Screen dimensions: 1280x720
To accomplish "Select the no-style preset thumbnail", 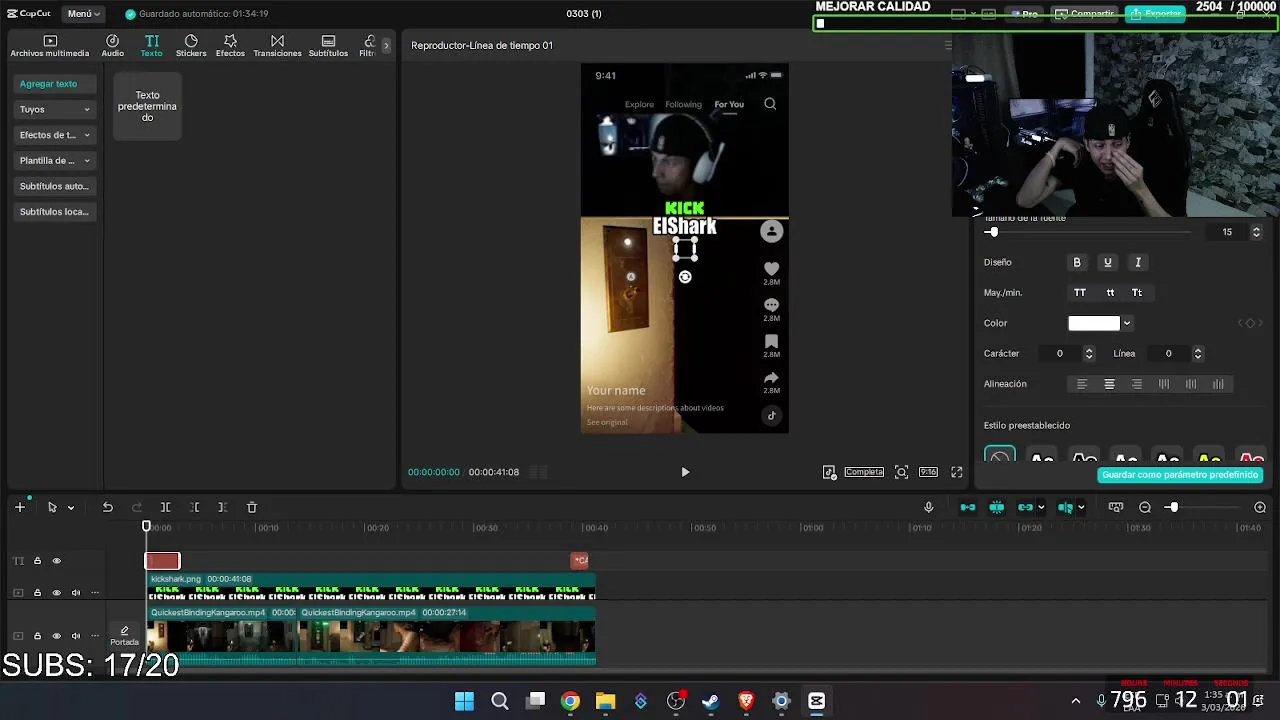I will [1000, 455].
